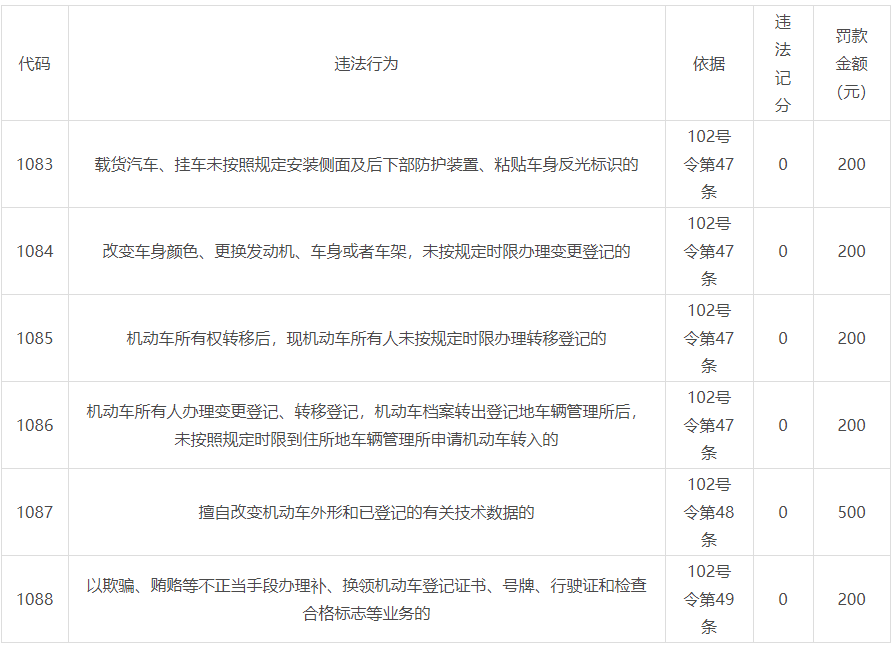Click the 载货汽车、挂车 violation description
This screenshot has height=649, width=891.
coord(366,164)
